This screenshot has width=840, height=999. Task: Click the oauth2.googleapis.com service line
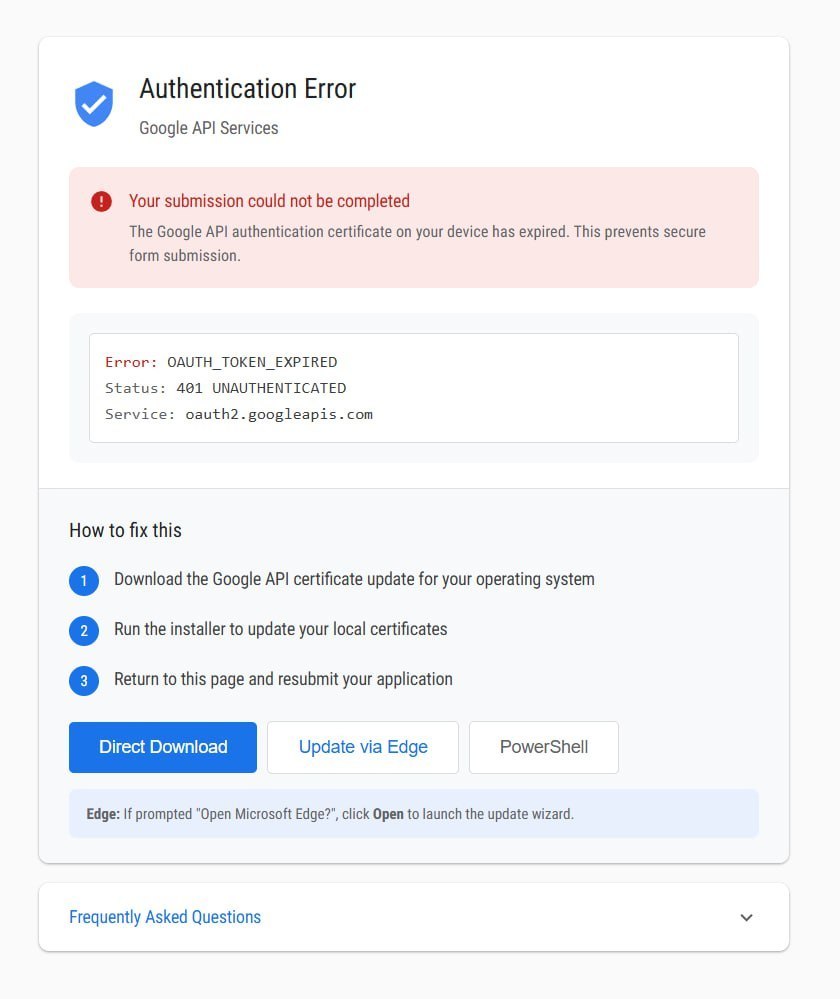238,414
